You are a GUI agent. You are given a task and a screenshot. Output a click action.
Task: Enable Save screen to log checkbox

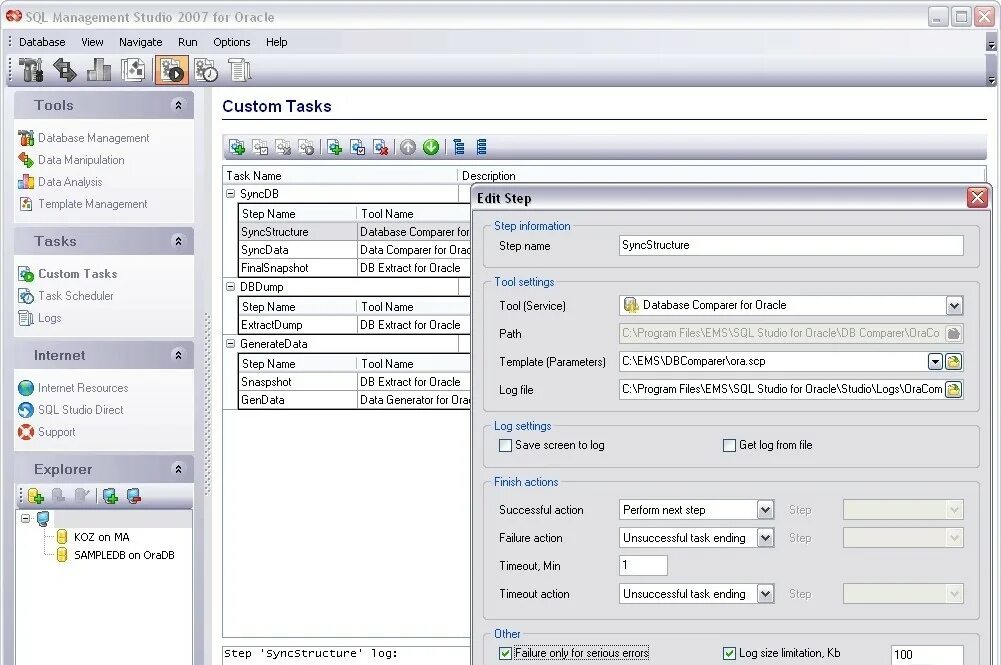coord(505,445)
